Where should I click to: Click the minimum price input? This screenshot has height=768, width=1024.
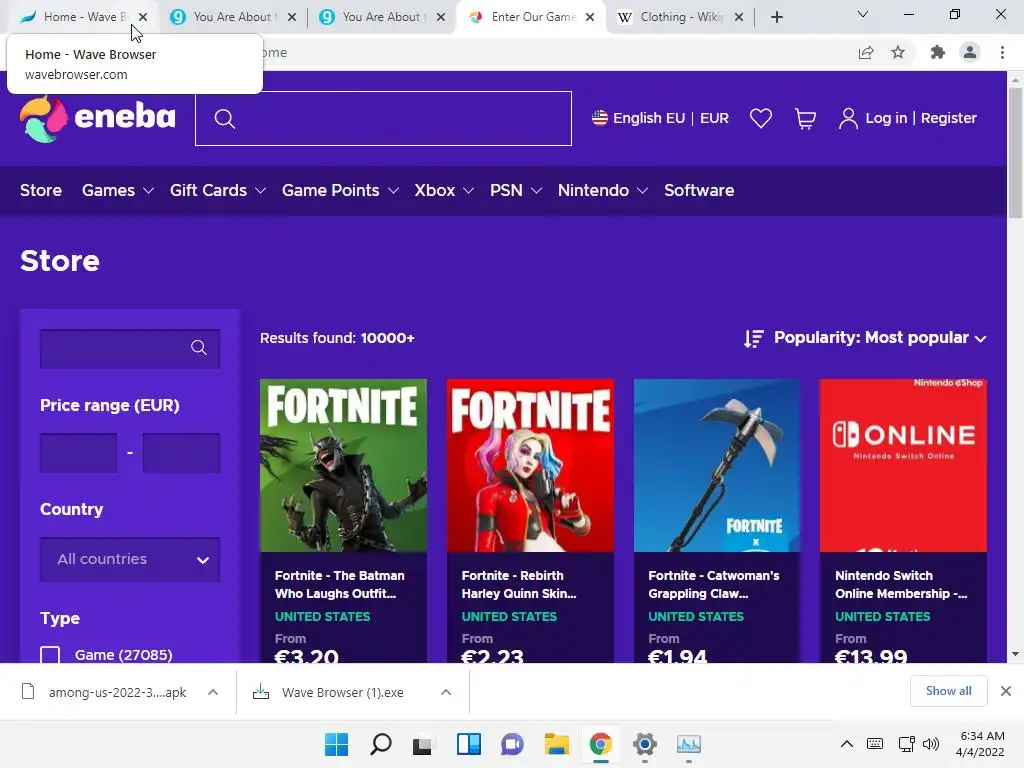[78, 453]
